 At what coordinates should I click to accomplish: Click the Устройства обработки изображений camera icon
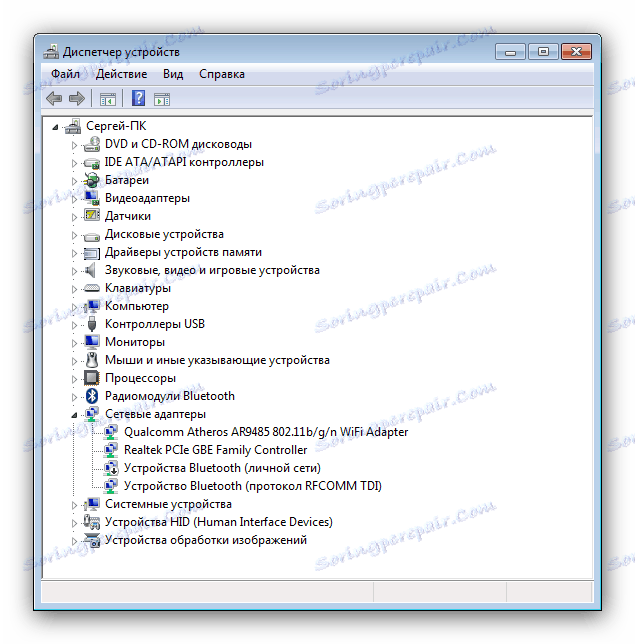coord(92,540)
